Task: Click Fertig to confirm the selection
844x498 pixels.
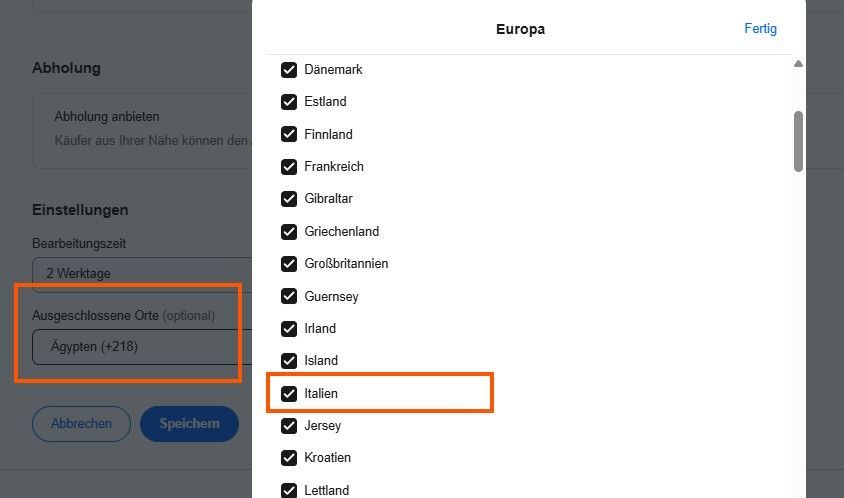Action: pyautogui.click(x=760, y=29)
